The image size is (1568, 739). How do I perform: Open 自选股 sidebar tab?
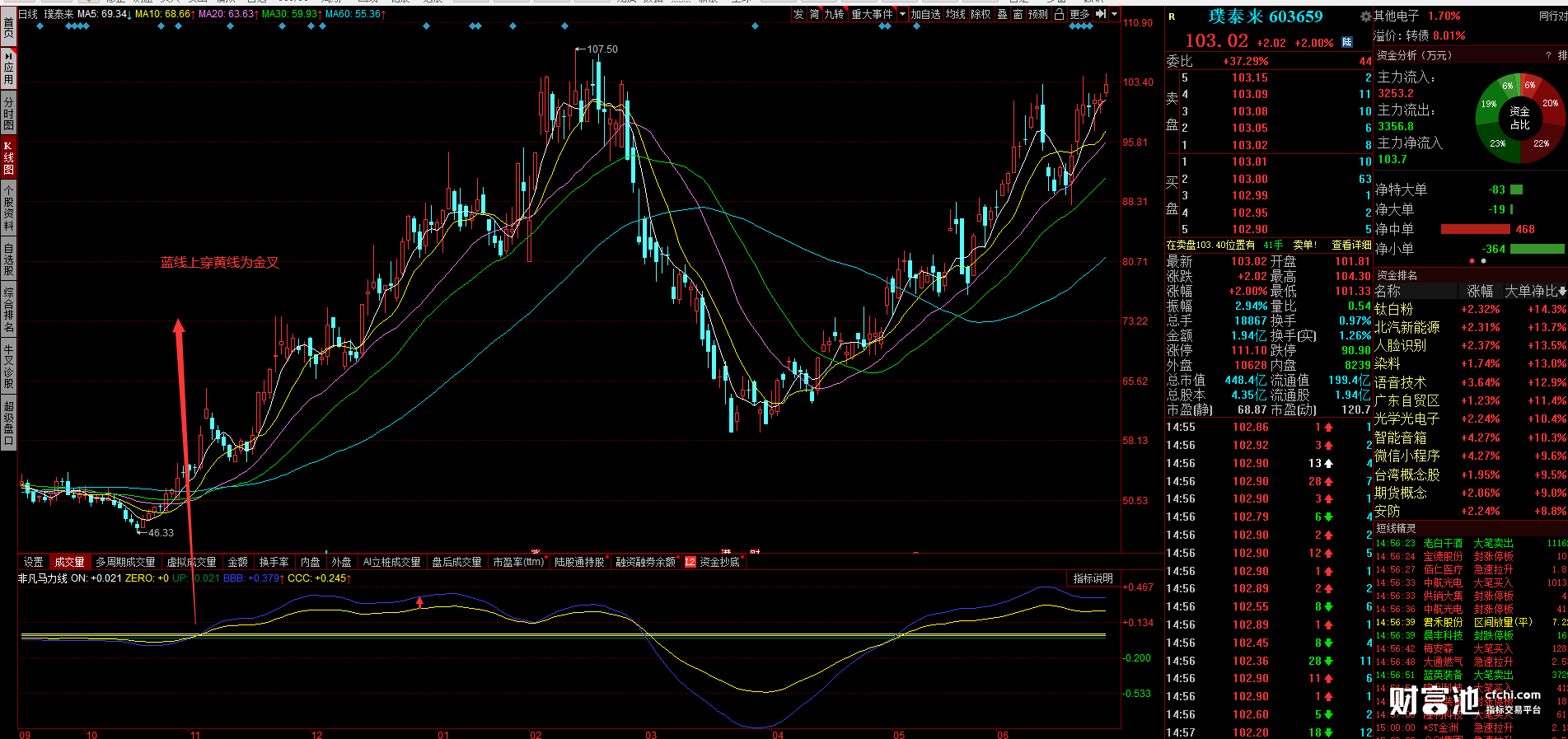(8, 259)
